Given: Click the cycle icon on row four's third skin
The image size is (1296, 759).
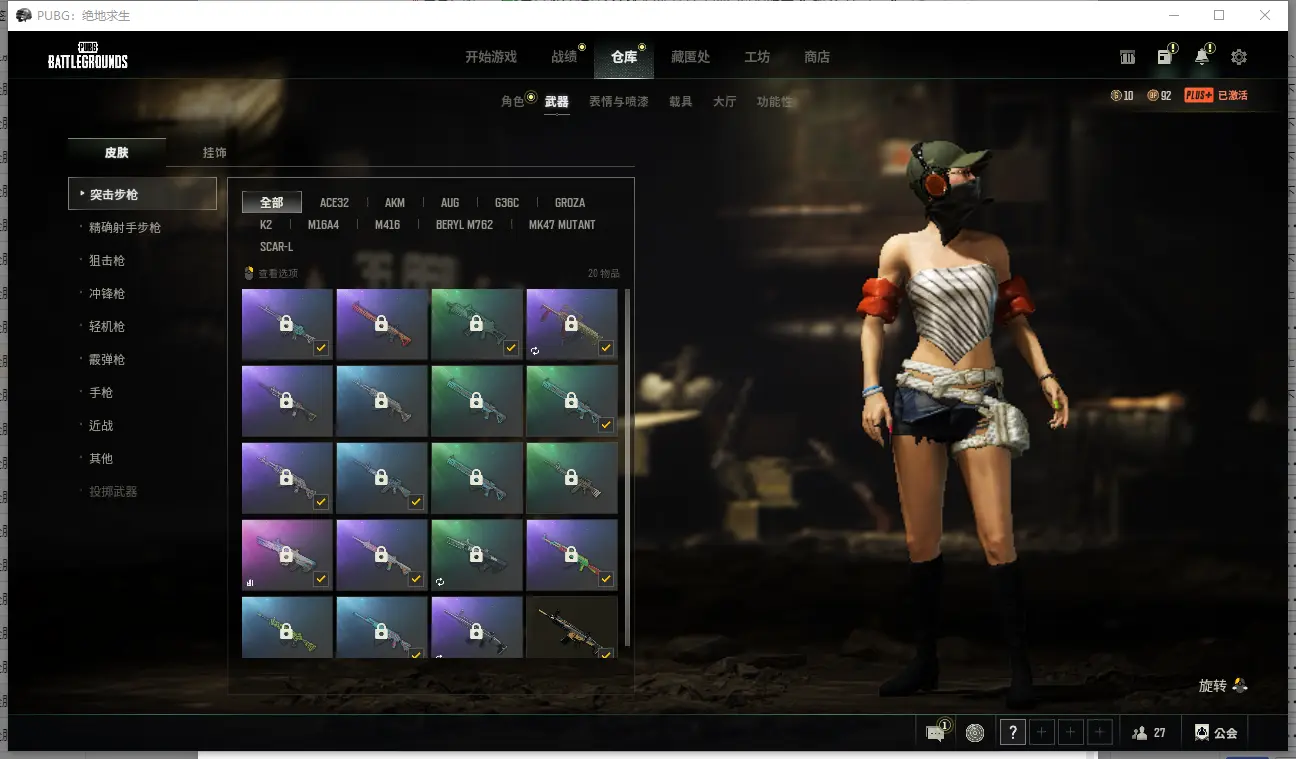Looking at the screenshot, I should (x=440, y=581).
